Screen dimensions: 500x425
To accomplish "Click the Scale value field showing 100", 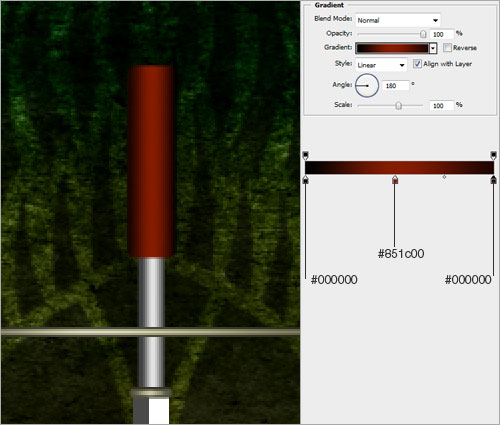I will 442,106.
